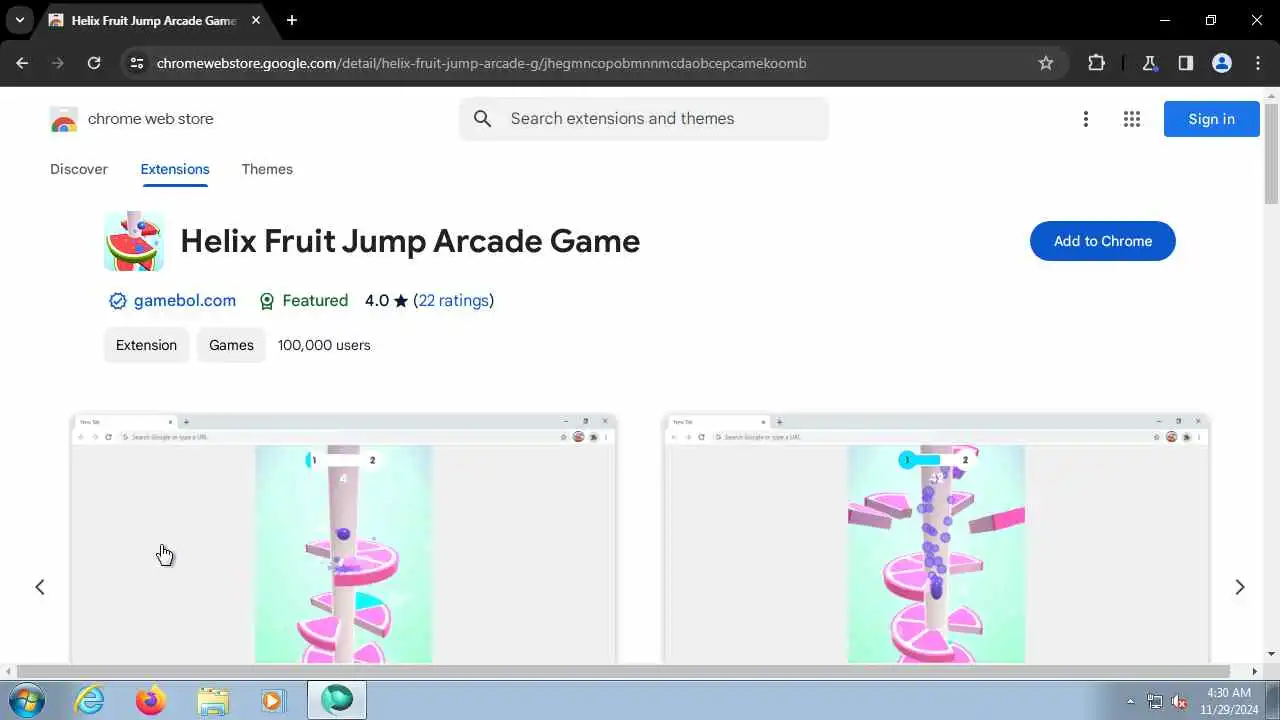
Task: Click the Helix Fruit Jump extension icon
Action: point(134,241)
